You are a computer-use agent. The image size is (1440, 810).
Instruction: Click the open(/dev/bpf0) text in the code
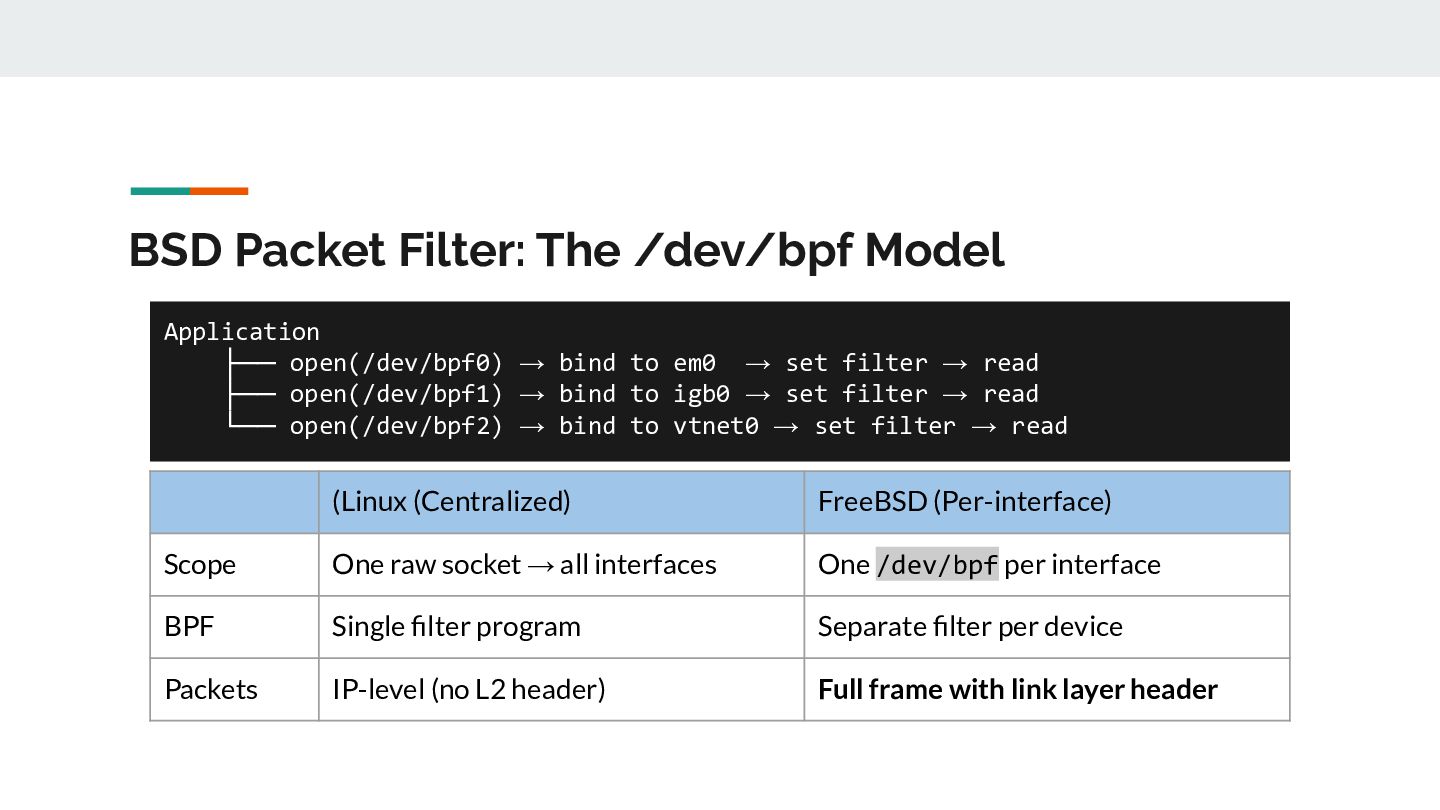[x=396, y=363]
